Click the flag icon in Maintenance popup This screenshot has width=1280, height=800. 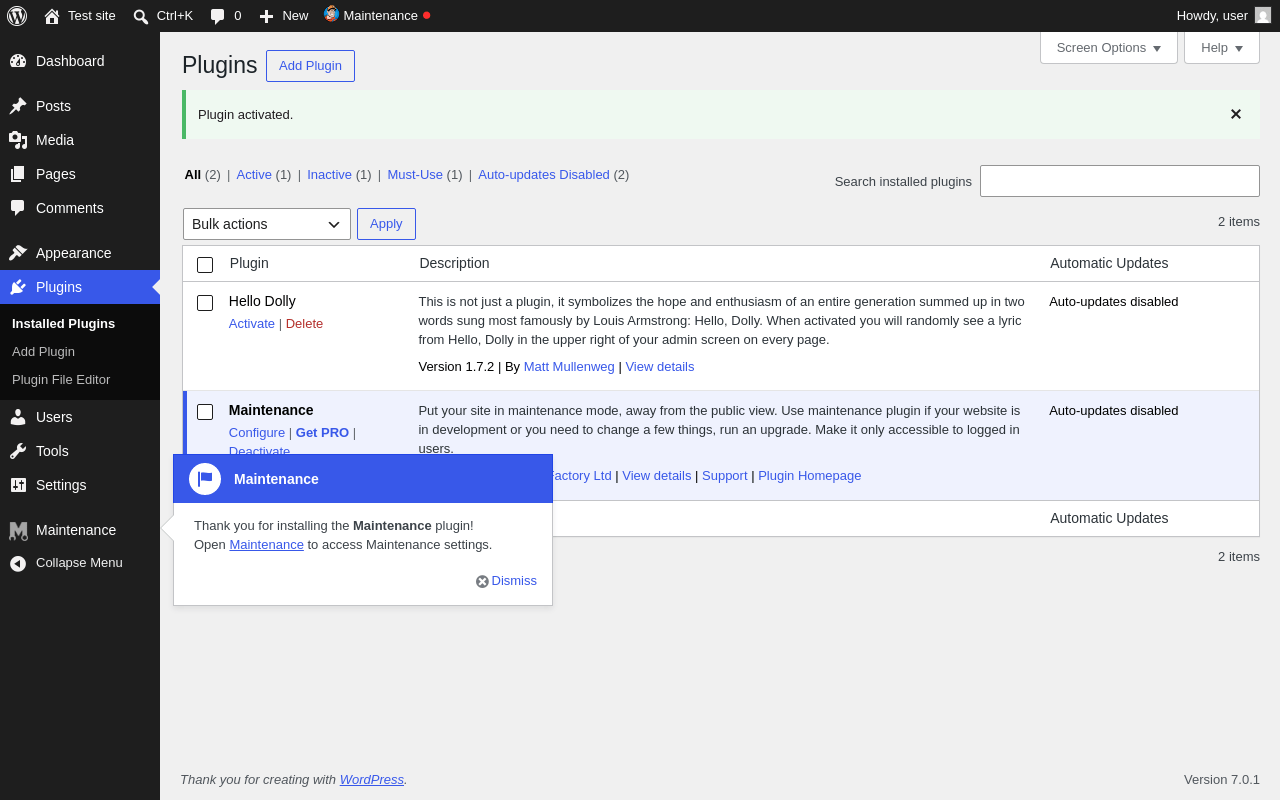205,479
